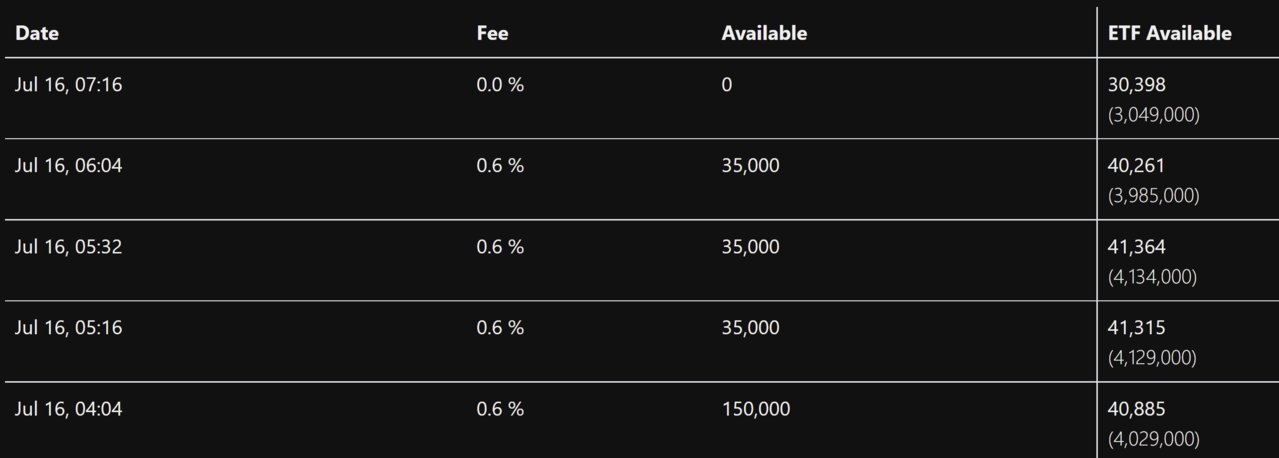Select the Jul 16, 07:16 row date
This screenshot has width=1279, height=458.
[x=68, y=85]
